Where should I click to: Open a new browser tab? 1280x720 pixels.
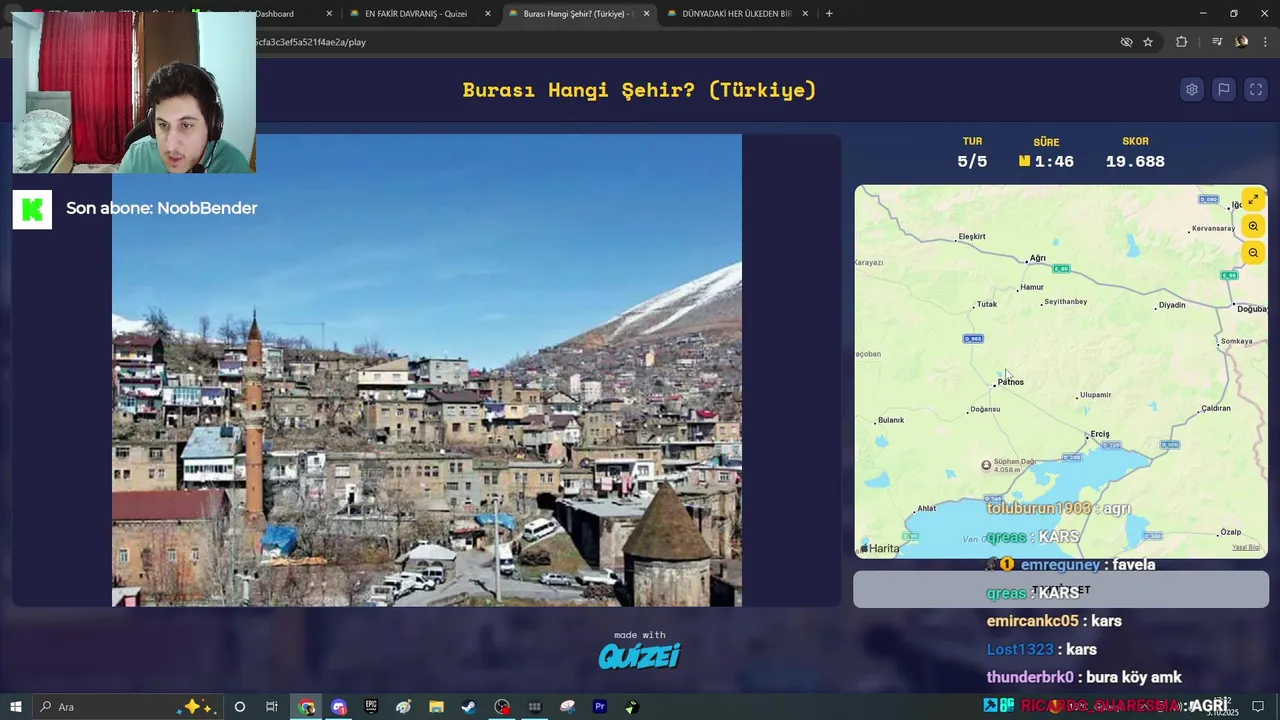point(829,14)
